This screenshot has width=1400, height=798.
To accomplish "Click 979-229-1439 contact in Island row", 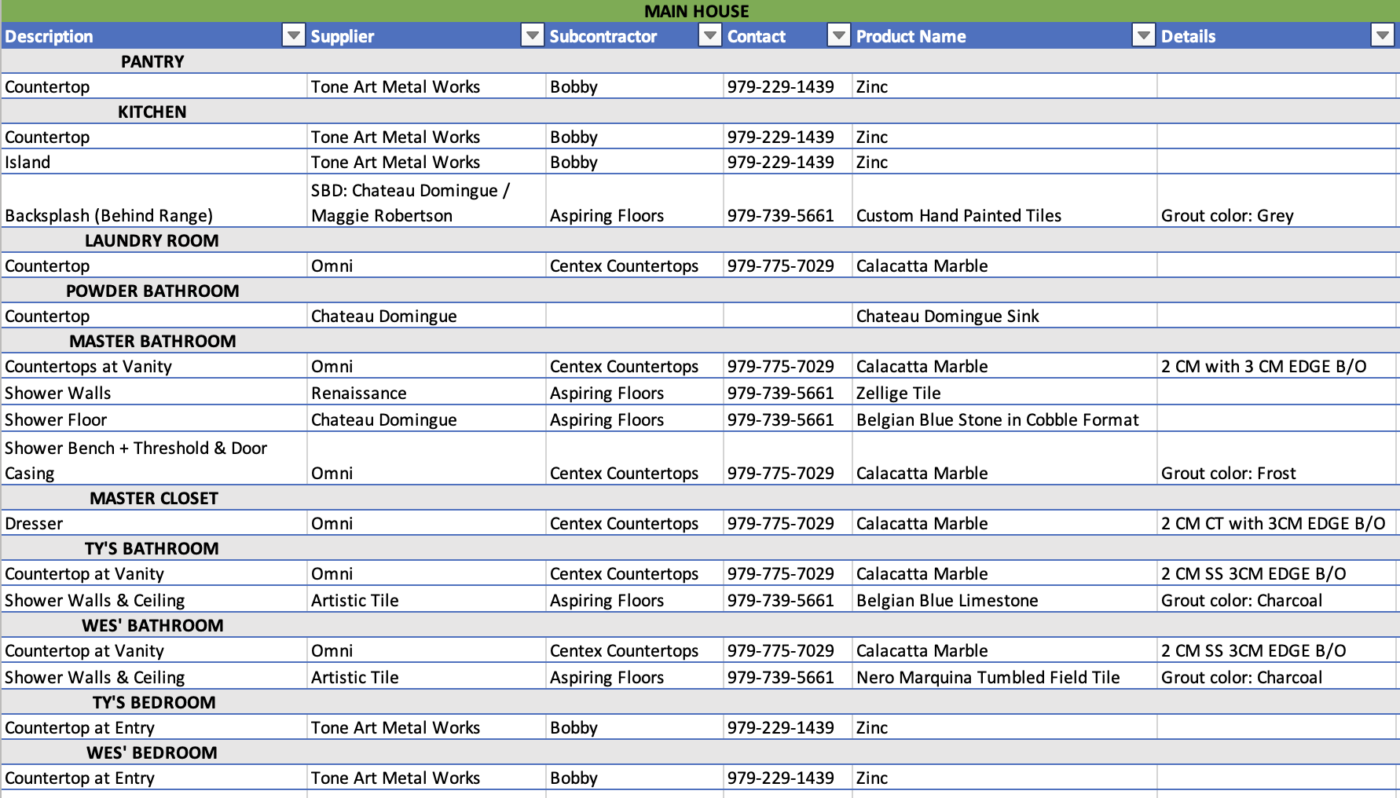I will point(787,162).
